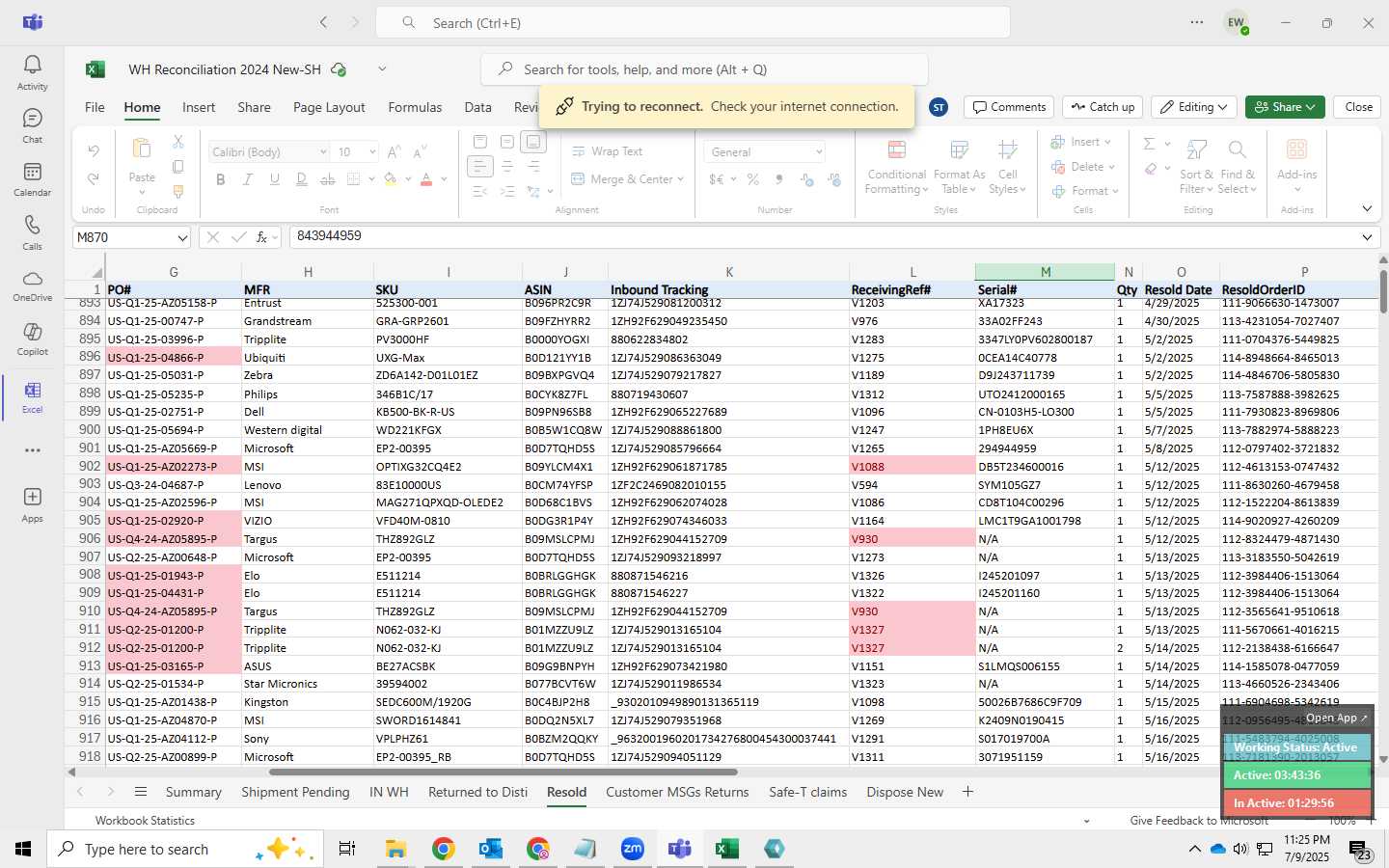This screenshot has width=1389, height=868.
Task: Click Workbook Statistics in status bar
Action: (x=145, y=821)
